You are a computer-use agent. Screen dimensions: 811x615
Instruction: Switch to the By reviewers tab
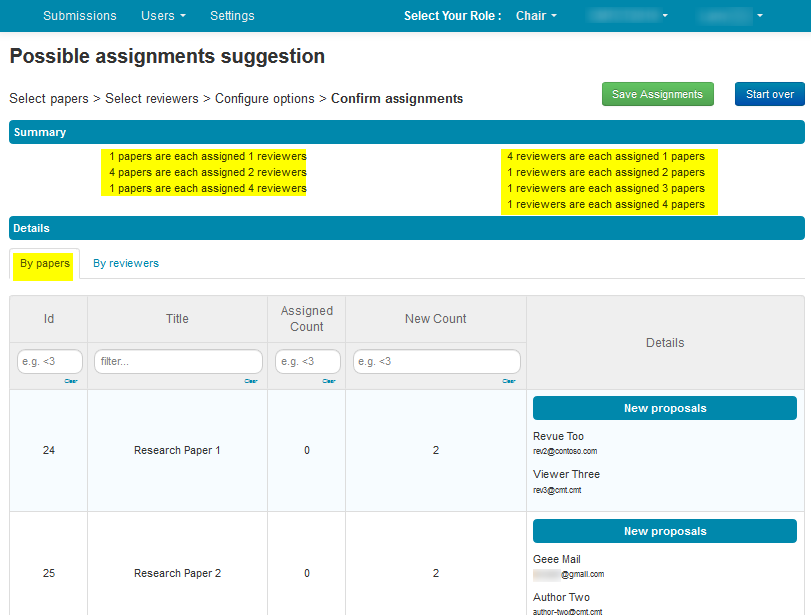[x=126, y=263]
